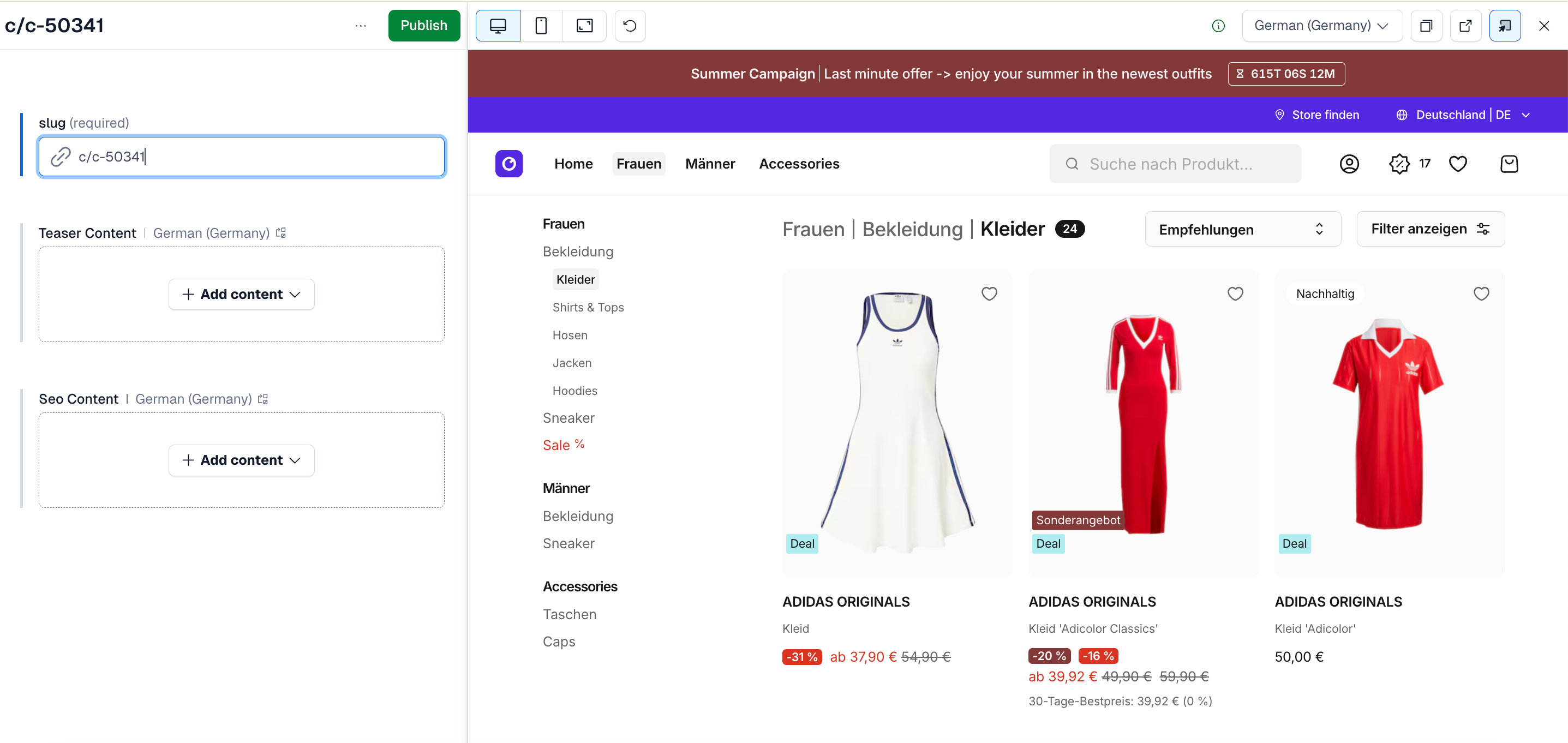Image resolution: width=1568 pixels, height=743 pixels.
Task: Click the green Publish button
Action: [x=424, y=26]
